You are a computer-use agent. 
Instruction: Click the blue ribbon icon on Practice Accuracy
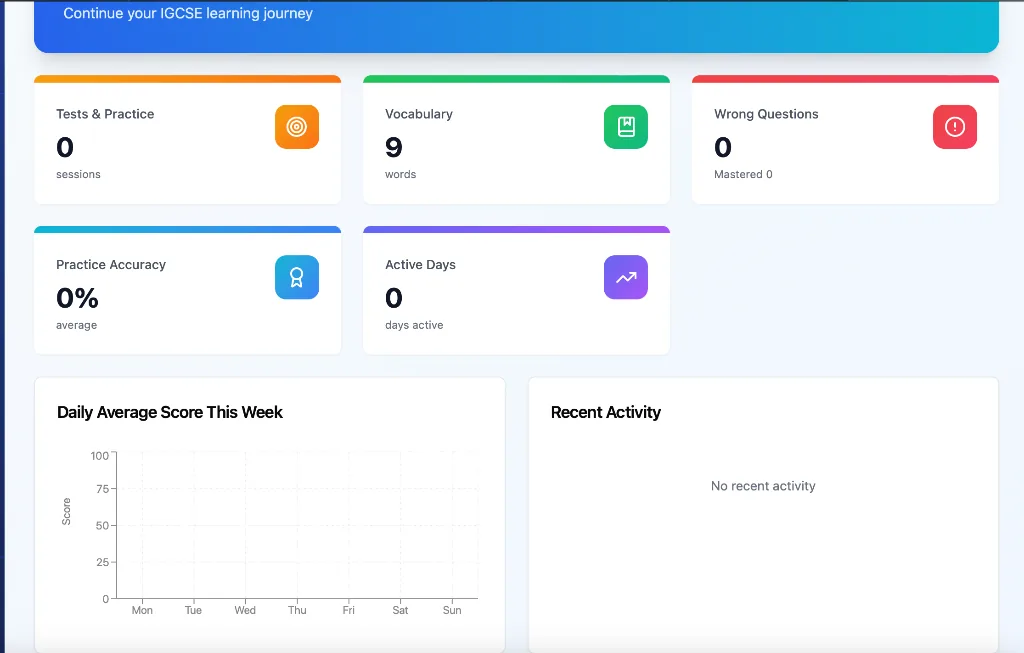(296, 278)
